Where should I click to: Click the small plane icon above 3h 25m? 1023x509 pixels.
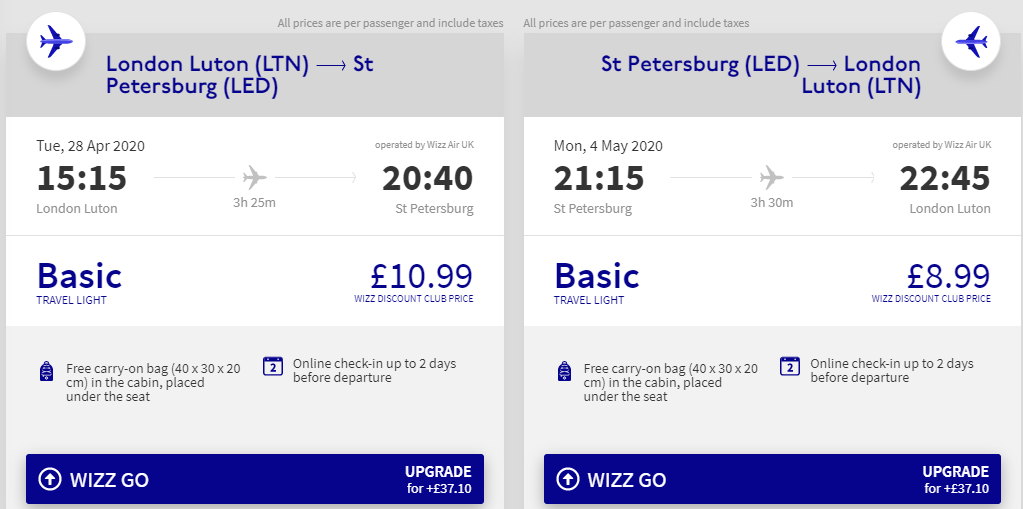pyautogui.click(x=255, y=178)
